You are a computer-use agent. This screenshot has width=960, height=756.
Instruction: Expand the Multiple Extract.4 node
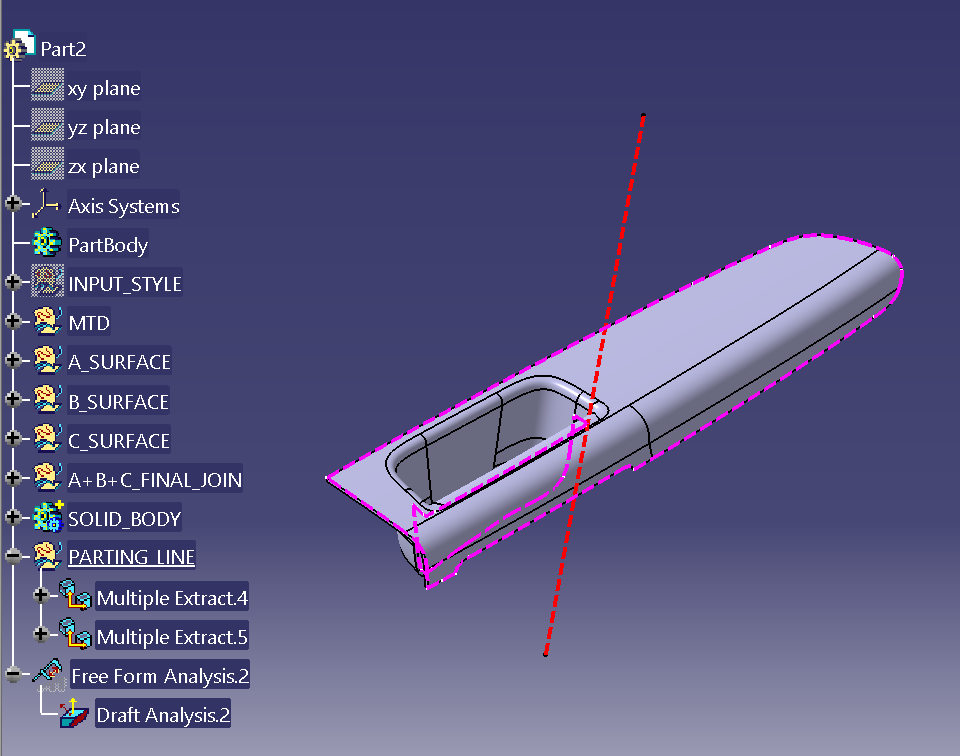point(41,595)
